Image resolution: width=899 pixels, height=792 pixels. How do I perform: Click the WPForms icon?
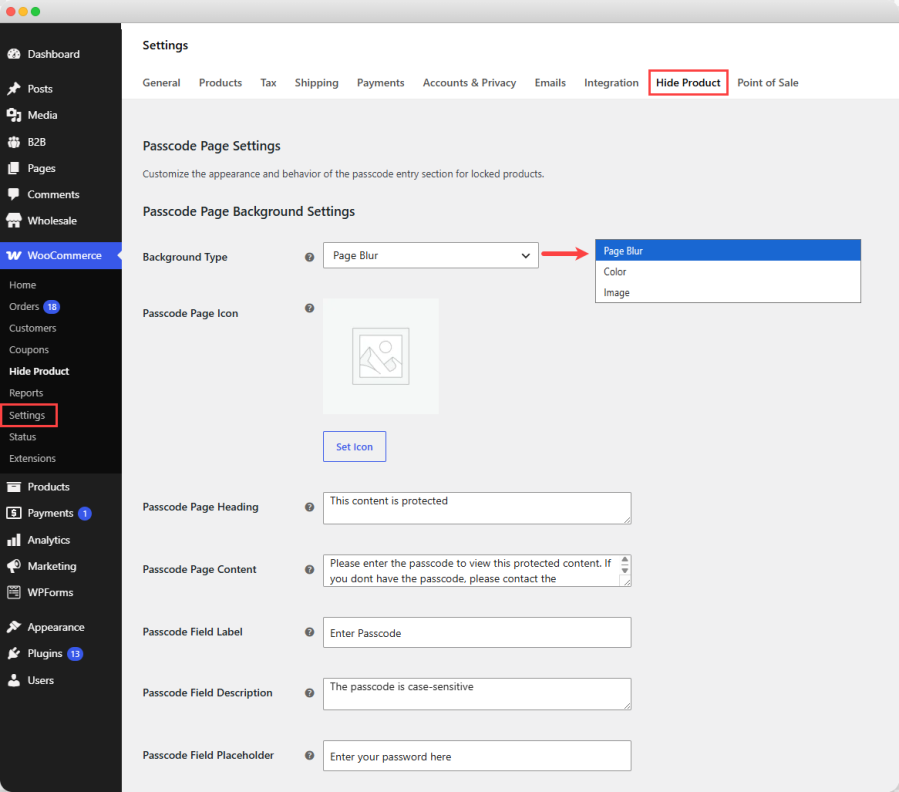(x=14, y=592)
